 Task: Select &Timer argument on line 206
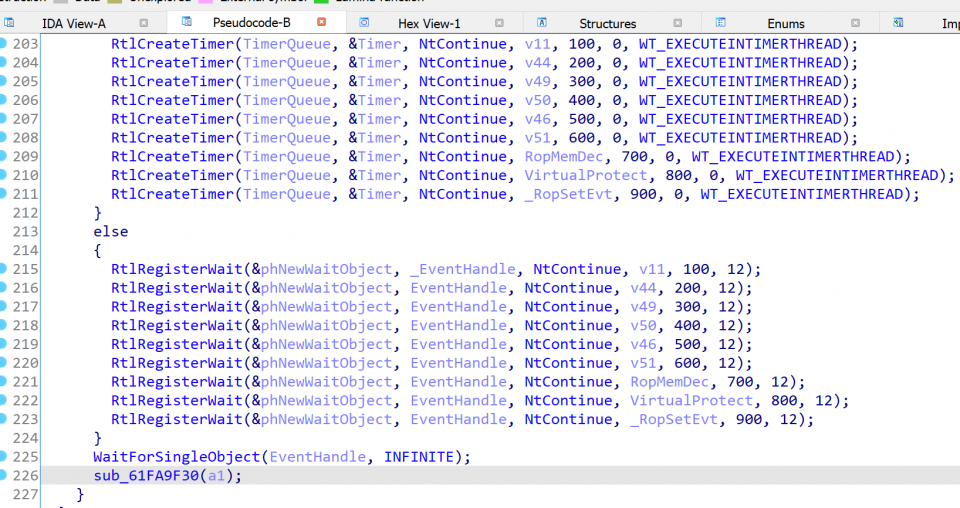coord(375,100)
